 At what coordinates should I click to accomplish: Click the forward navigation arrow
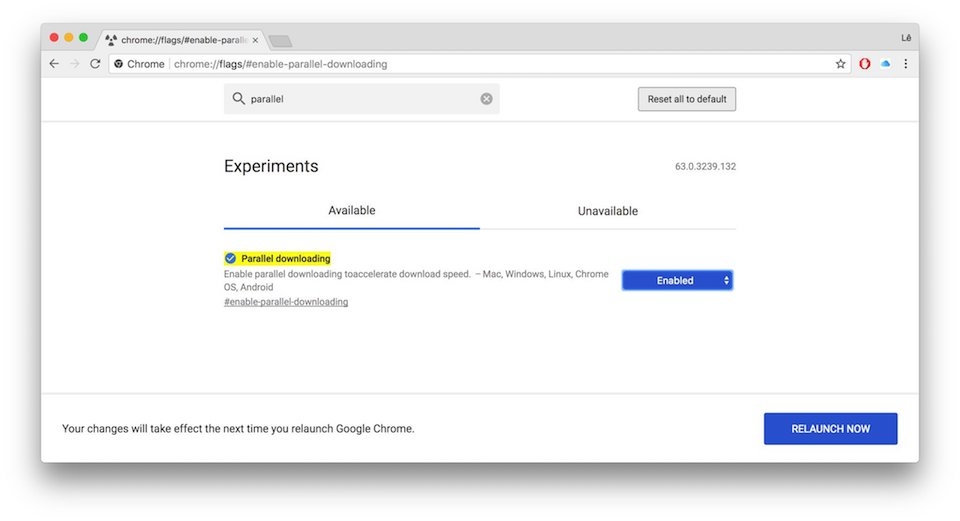pos(74,64)
